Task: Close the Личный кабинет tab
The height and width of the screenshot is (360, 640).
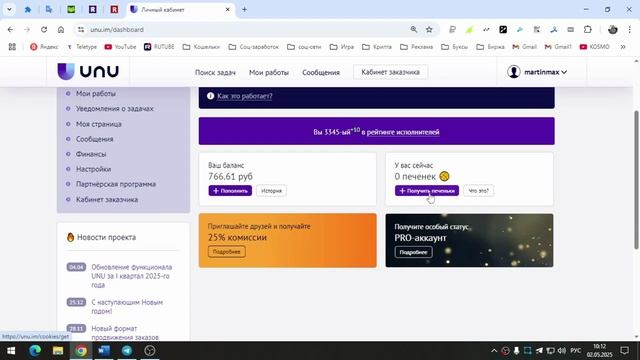Action: (228, 9)
